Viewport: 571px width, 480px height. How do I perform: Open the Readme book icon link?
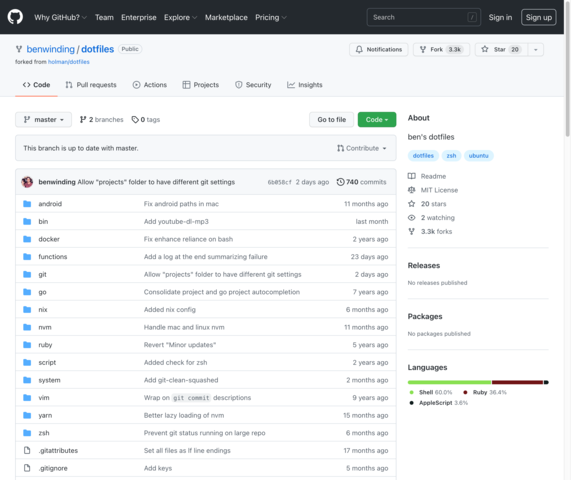pos(411,176)
